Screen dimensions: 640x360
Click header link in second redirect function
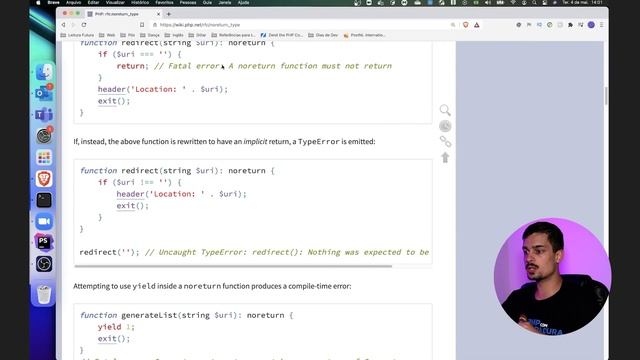pyautogui.click(x=130, y=194)
